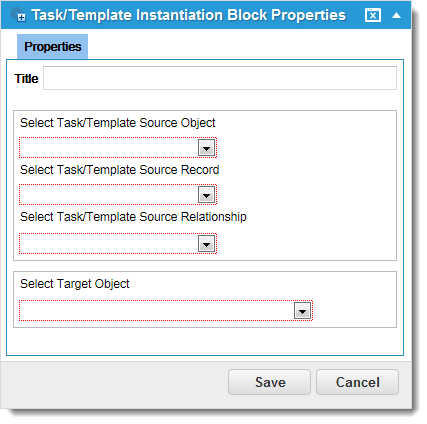Image resolution: width=427 pixels, height=424 pixels.
Task: Save the block properties
Action: (269, 382)
